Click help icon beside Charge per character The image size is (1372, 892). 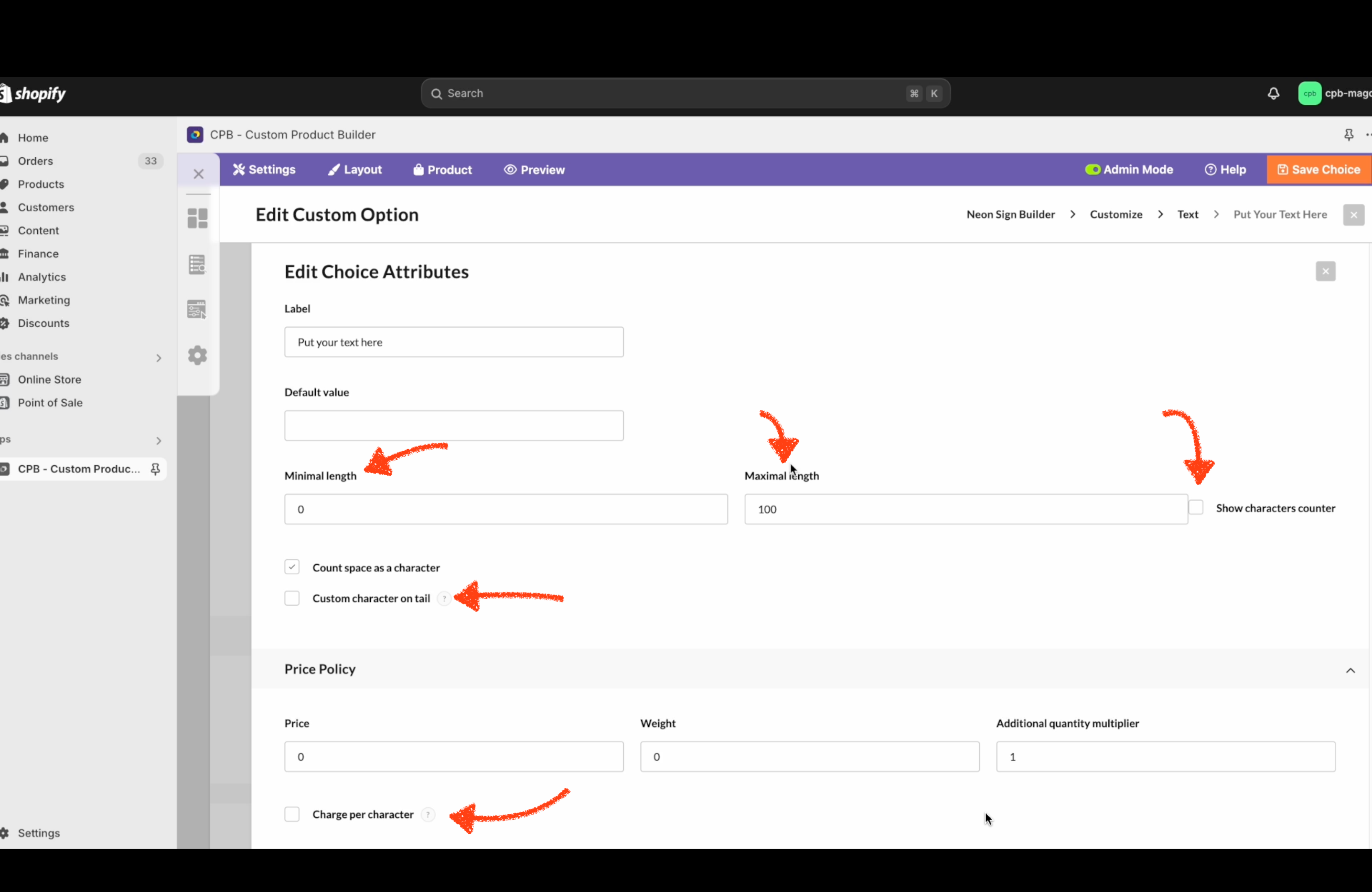[428, 814]
